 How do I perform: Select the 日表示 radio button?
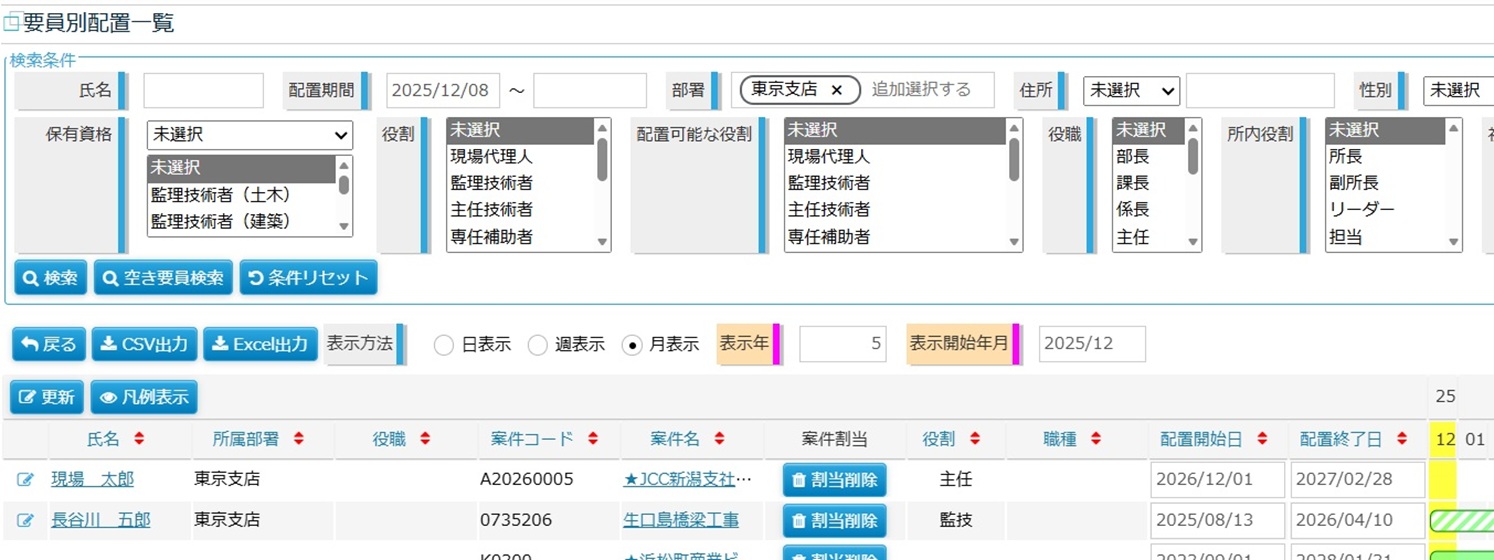click(444, 345)
